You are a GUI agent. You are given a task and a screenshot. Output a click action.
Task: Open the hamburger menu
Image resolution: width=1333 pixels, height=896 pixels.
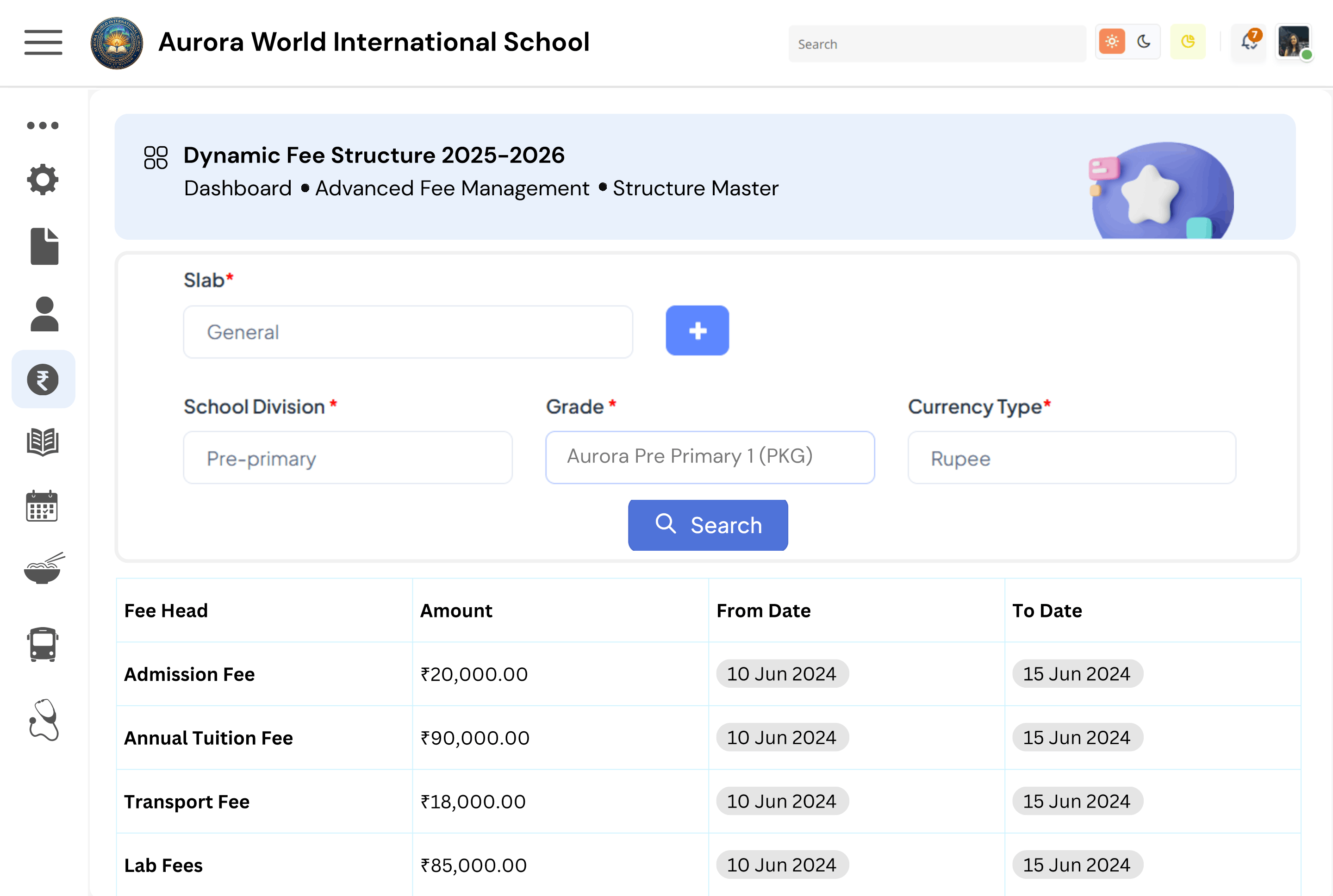click(x=43, y=42)
